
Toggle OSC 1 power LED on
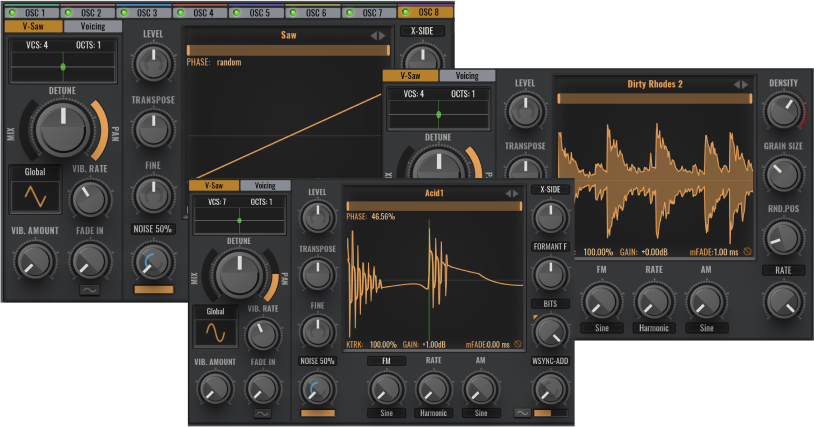[x=10, y=13]
